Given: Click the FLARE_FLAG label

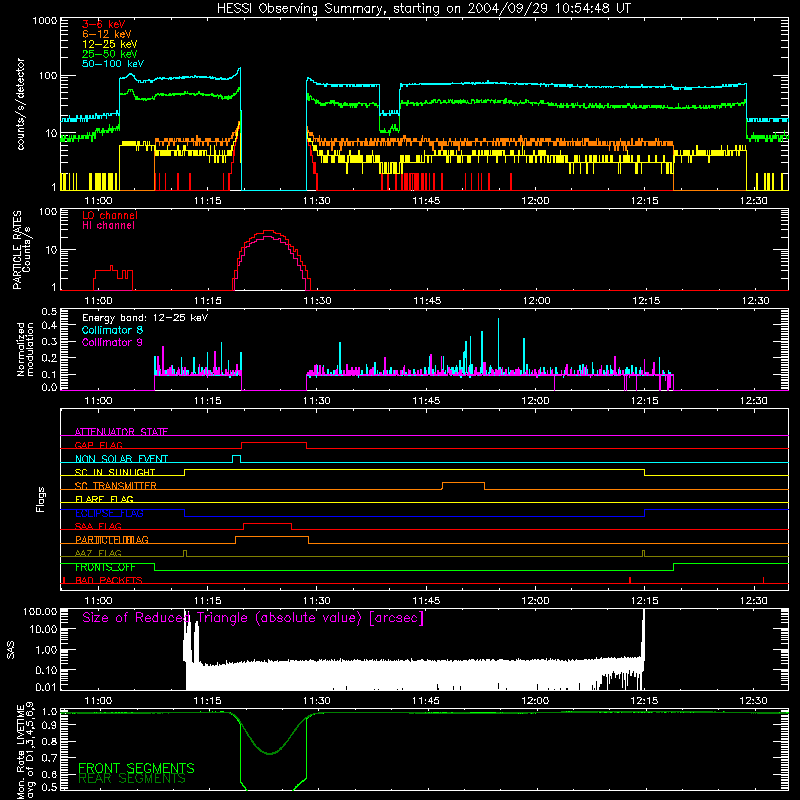Looking at the screenshot, I should coord(104,499).
